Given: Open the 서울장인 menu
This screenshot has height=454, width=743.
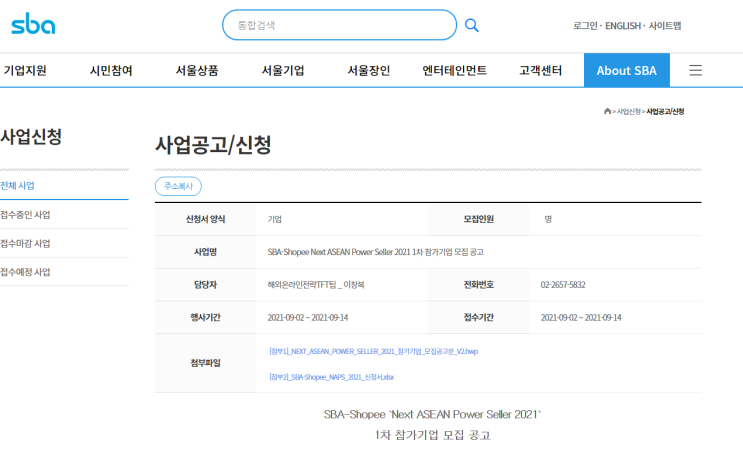Looking at the screenshot, I should pos(369,71).
